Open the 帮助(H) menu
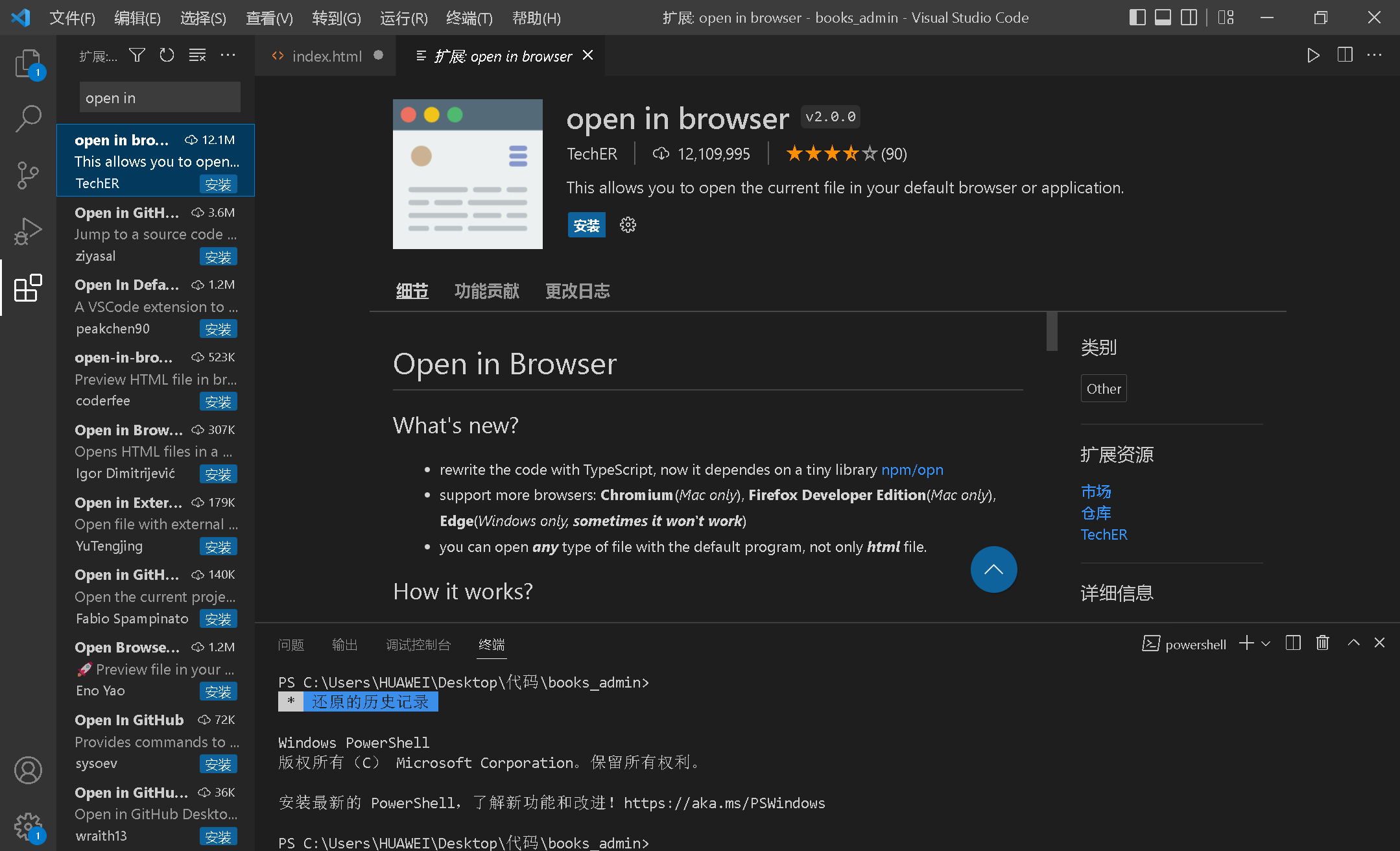Viewport: 1400px width, 851px height. pyautogui.click(x=536, y=18)
